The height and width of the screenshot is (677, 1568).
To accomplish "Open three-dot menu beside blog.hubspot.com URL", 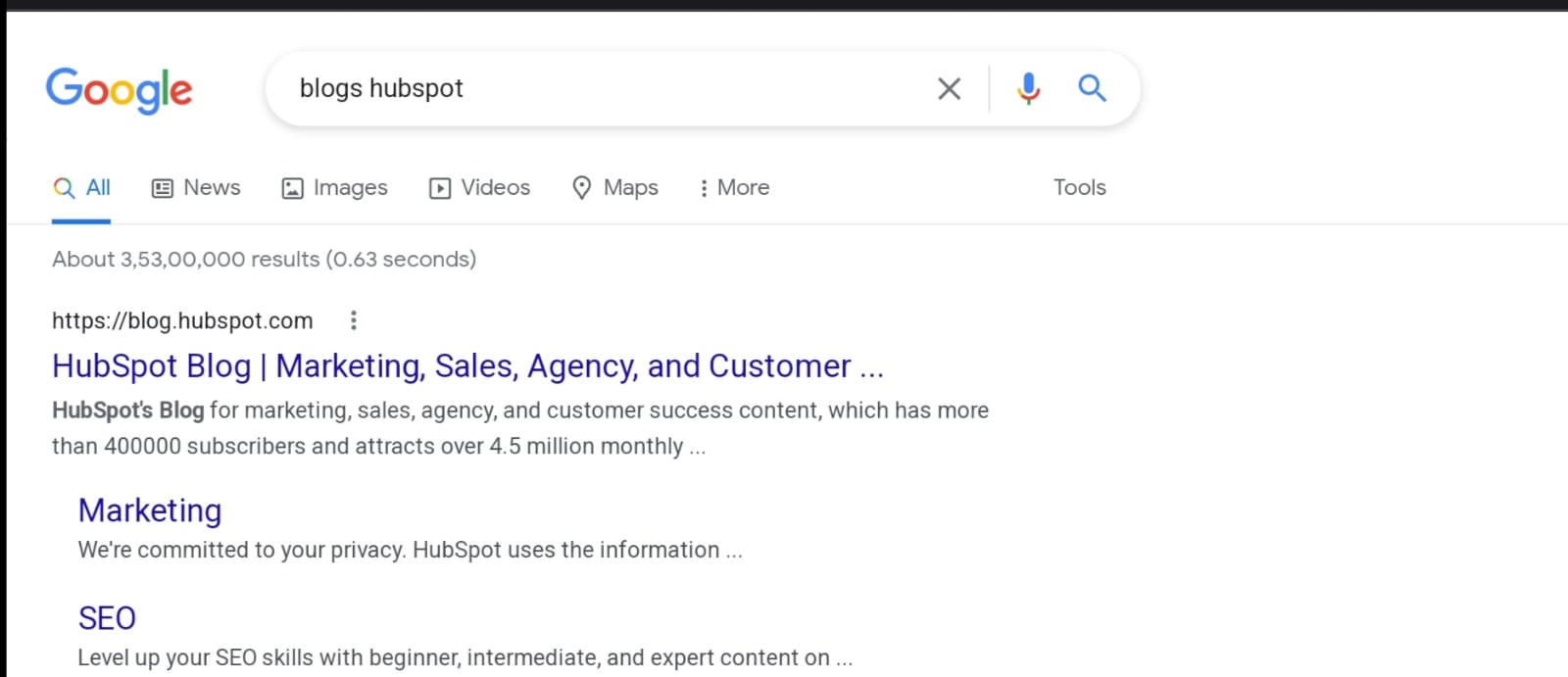I will pyautogui.click(x=354, y=320).
